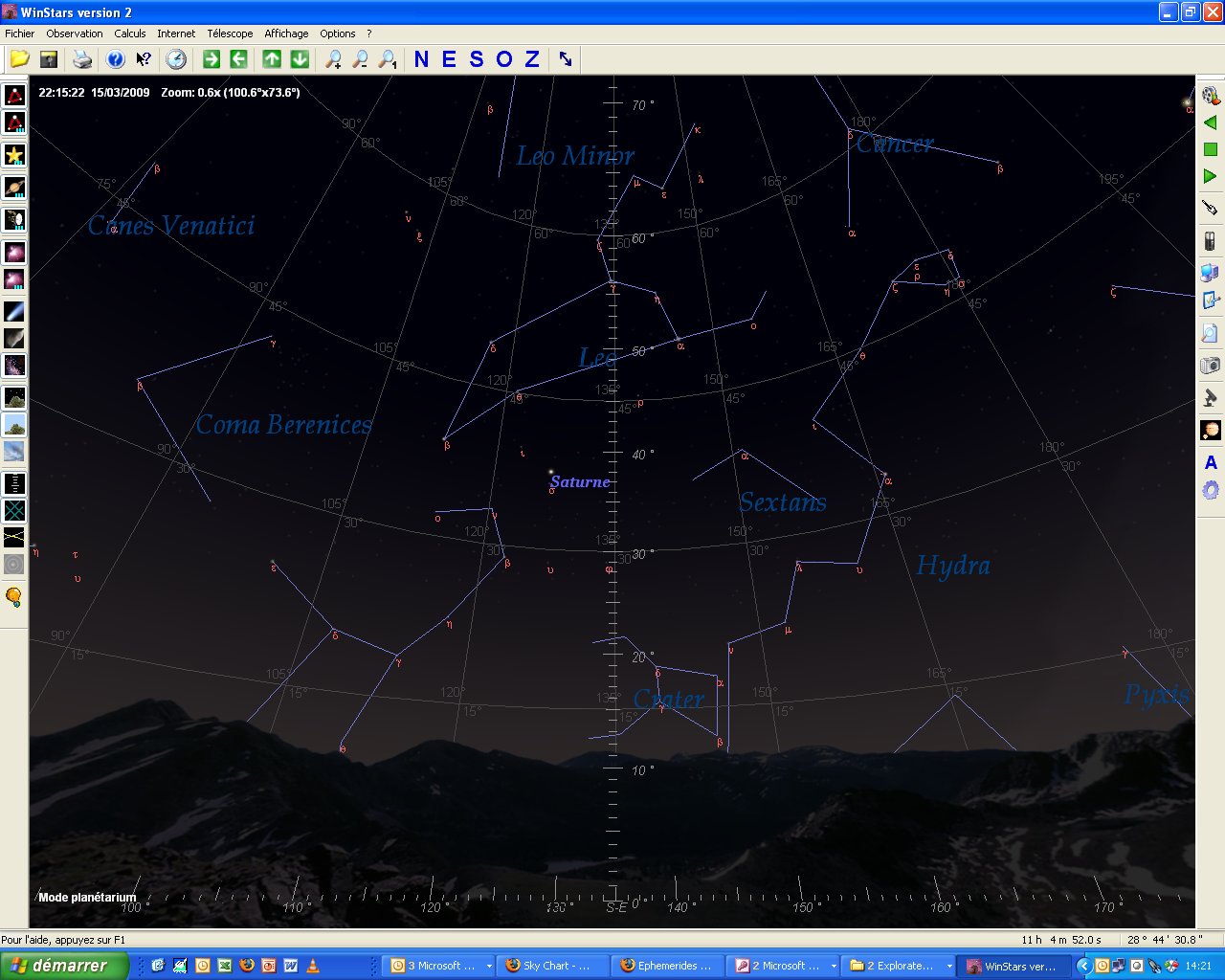Select the Saturne label in the sky
The width and height of the screenshot is (1225, 980).
[580, 481]
